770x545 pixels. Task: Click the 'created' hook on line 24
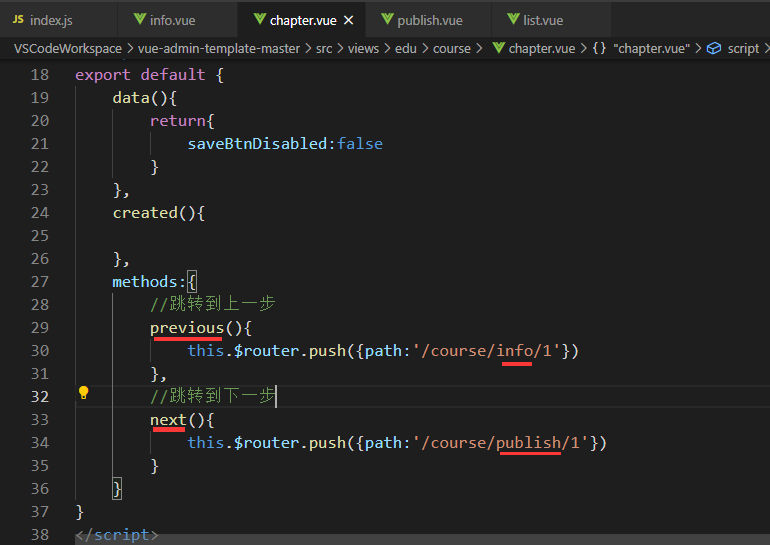[x=145, y=213]
